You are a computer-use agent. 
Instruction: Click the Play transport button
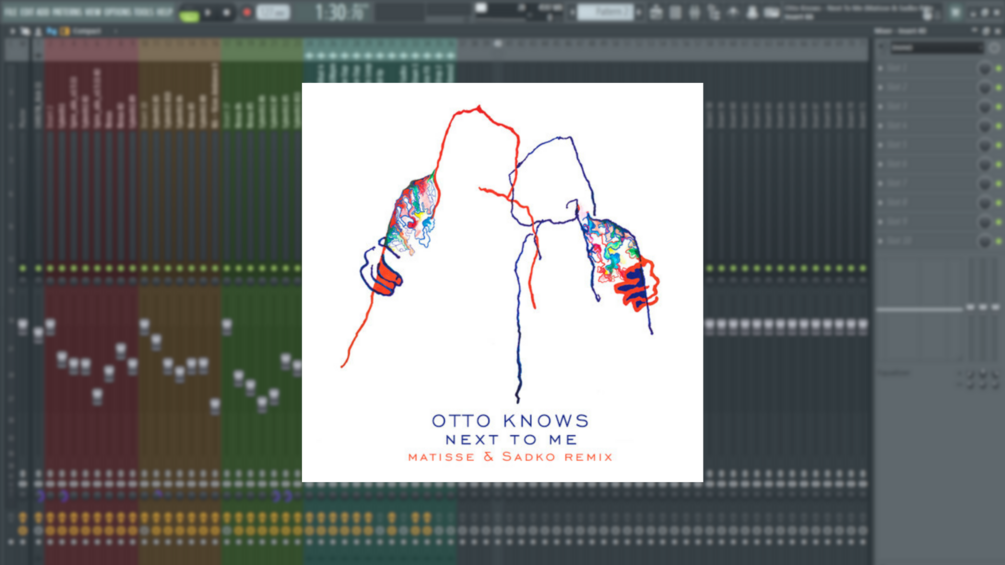(x=208, y=13)
